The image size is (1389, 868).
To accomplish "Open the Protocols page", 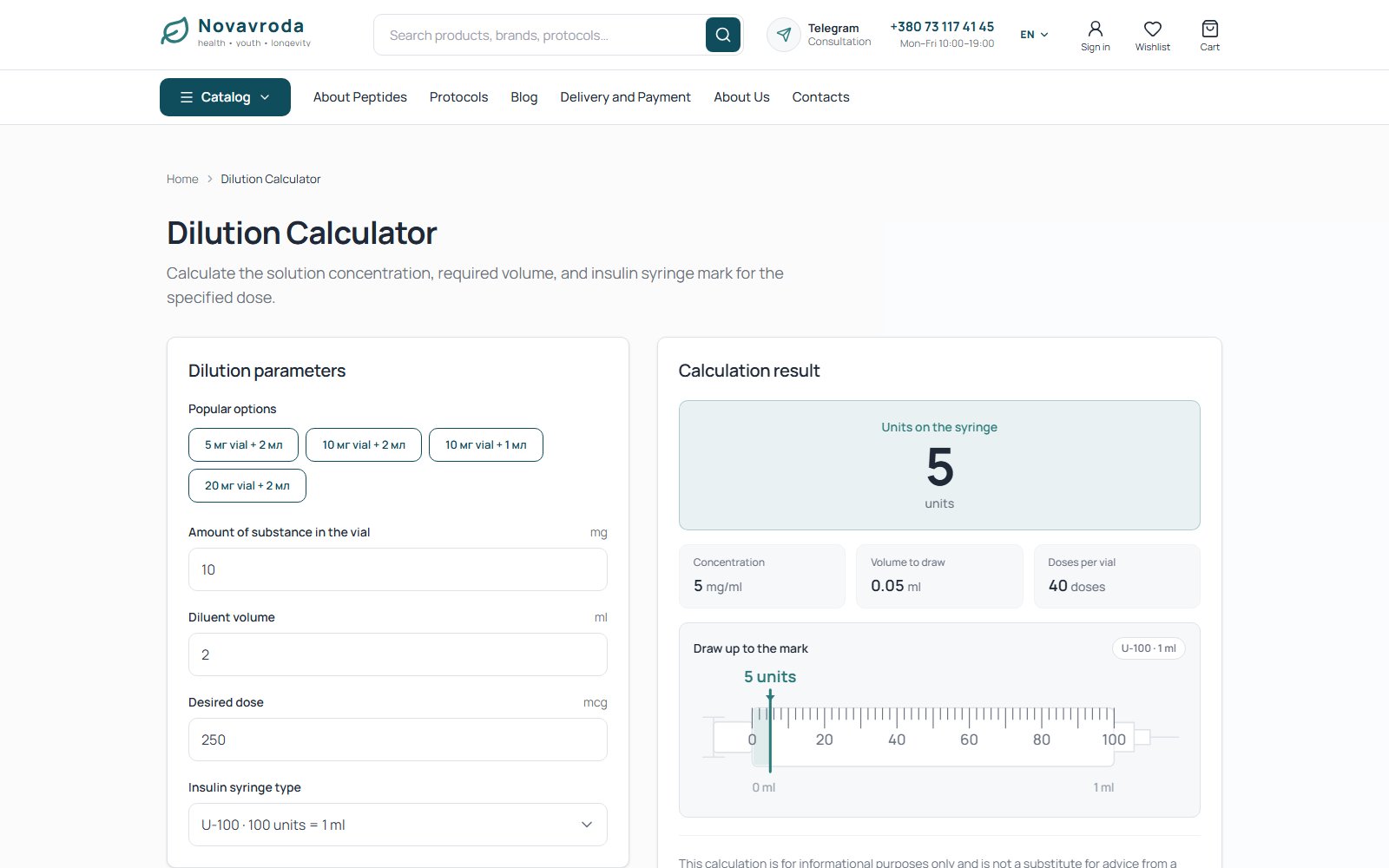I will (x=458, y=97).
